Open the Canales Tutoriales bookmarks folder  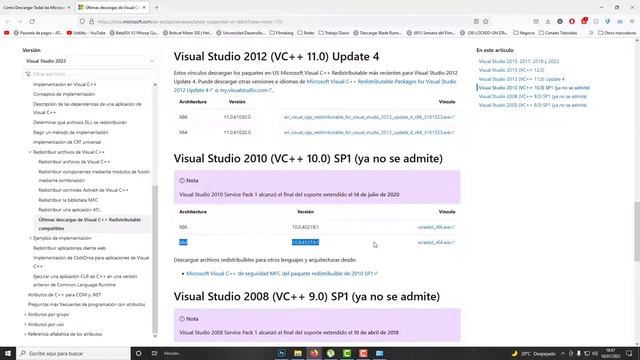(558, 33)
